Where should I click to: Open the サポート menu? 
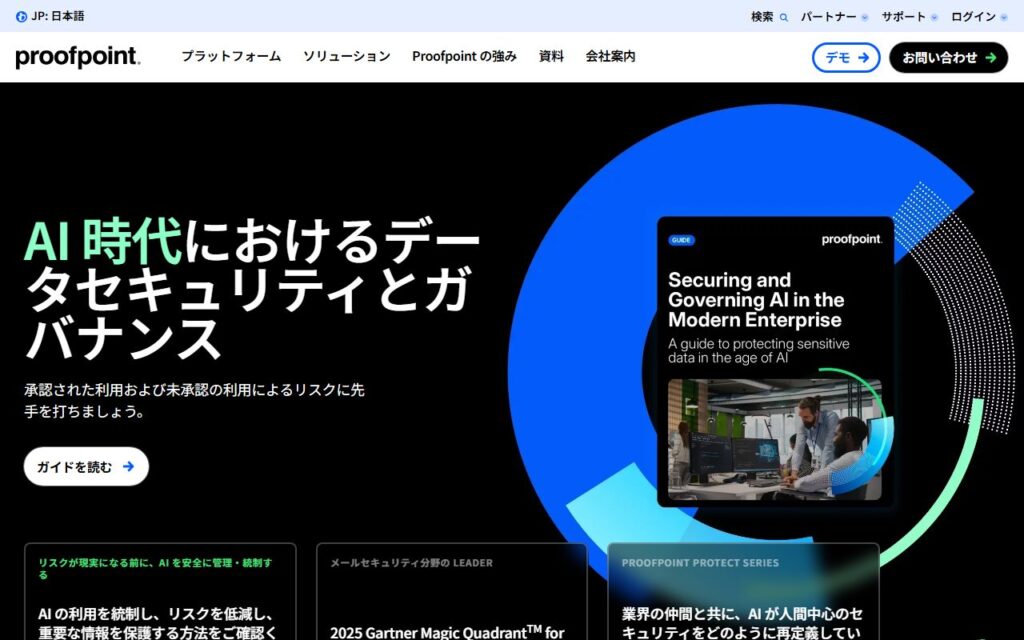click(x=909, y=17)
